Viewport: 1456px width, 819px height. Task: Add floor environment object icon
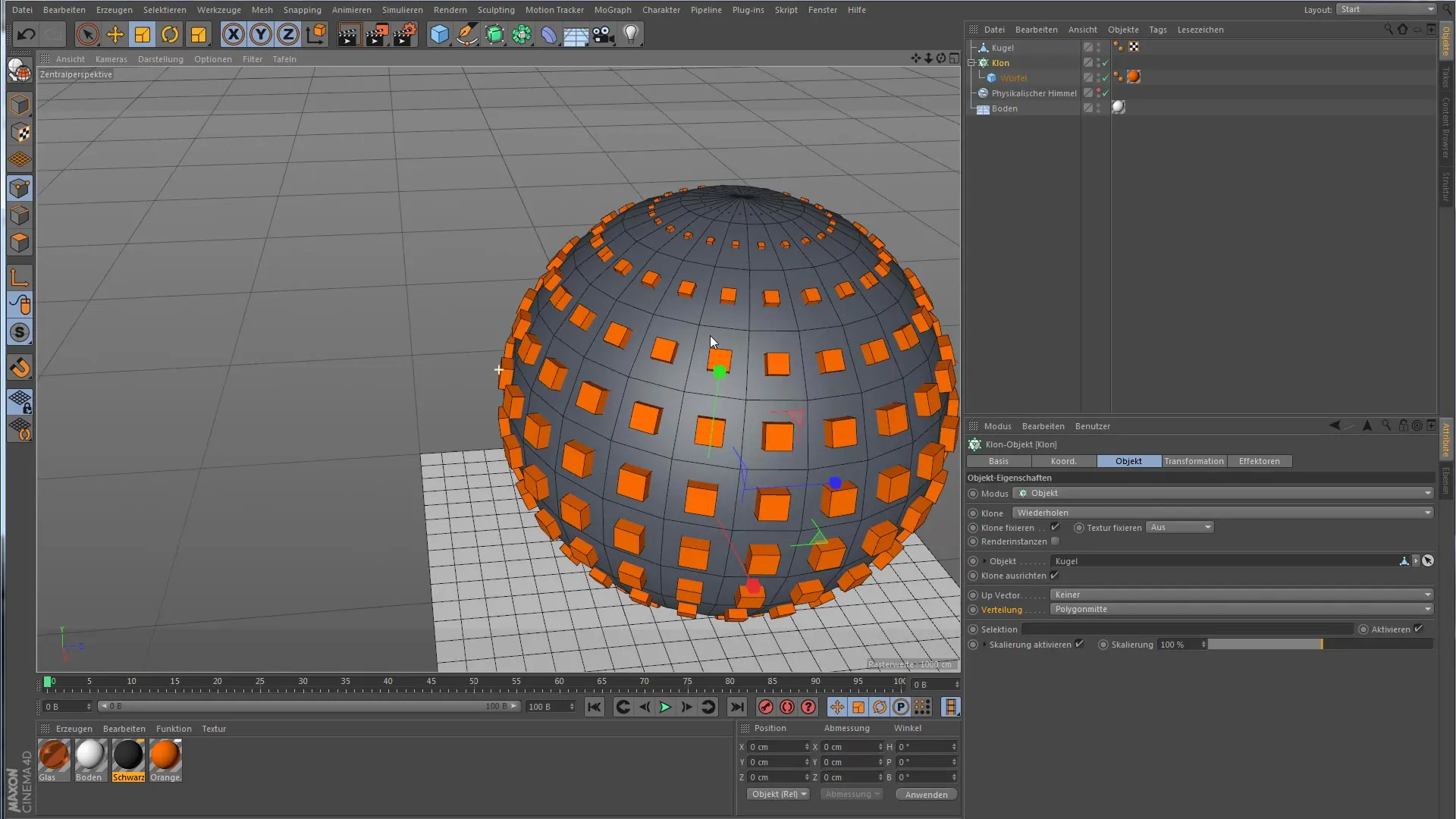click(576, 34)
